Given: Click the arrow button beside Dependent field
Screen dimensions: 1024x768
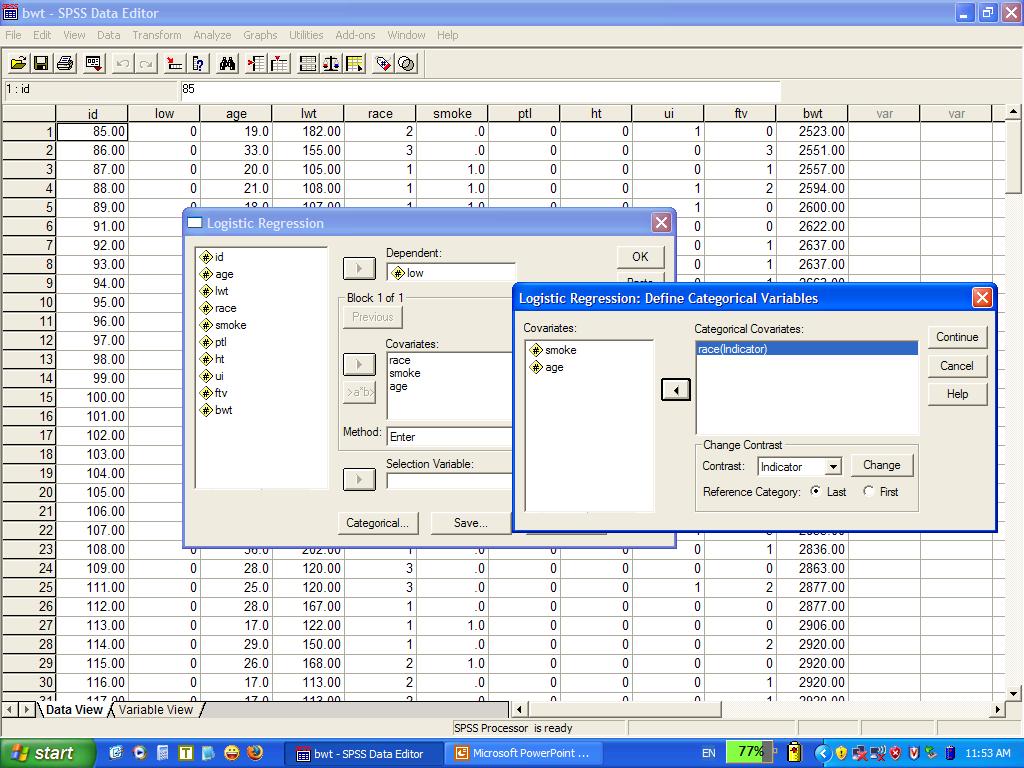Looking at the screenshot, I should [x=359, y=268].
